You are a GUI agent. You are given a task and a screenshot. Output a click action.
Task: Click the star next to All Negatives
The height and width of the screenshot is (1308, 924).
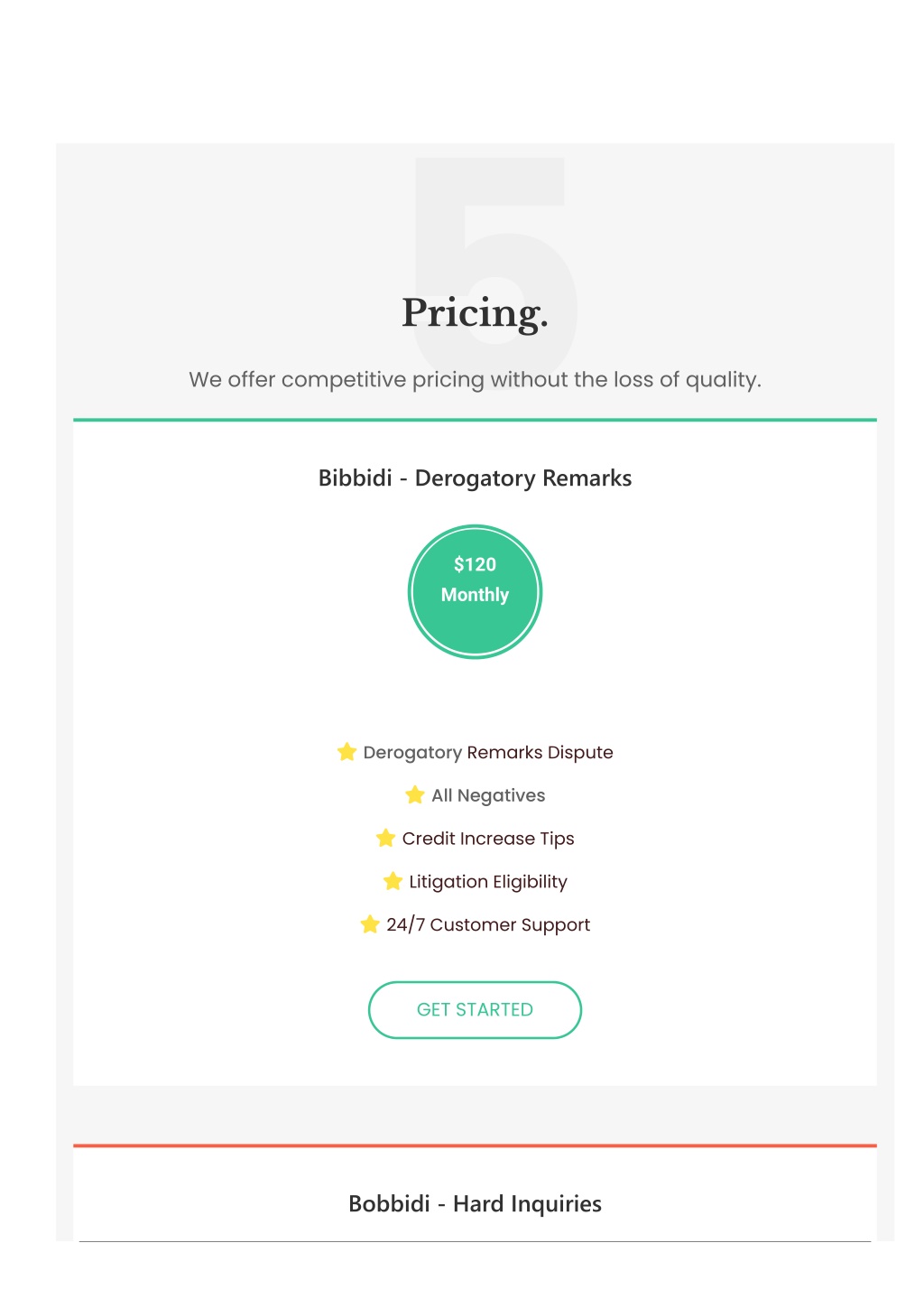[x=415, y=794]
